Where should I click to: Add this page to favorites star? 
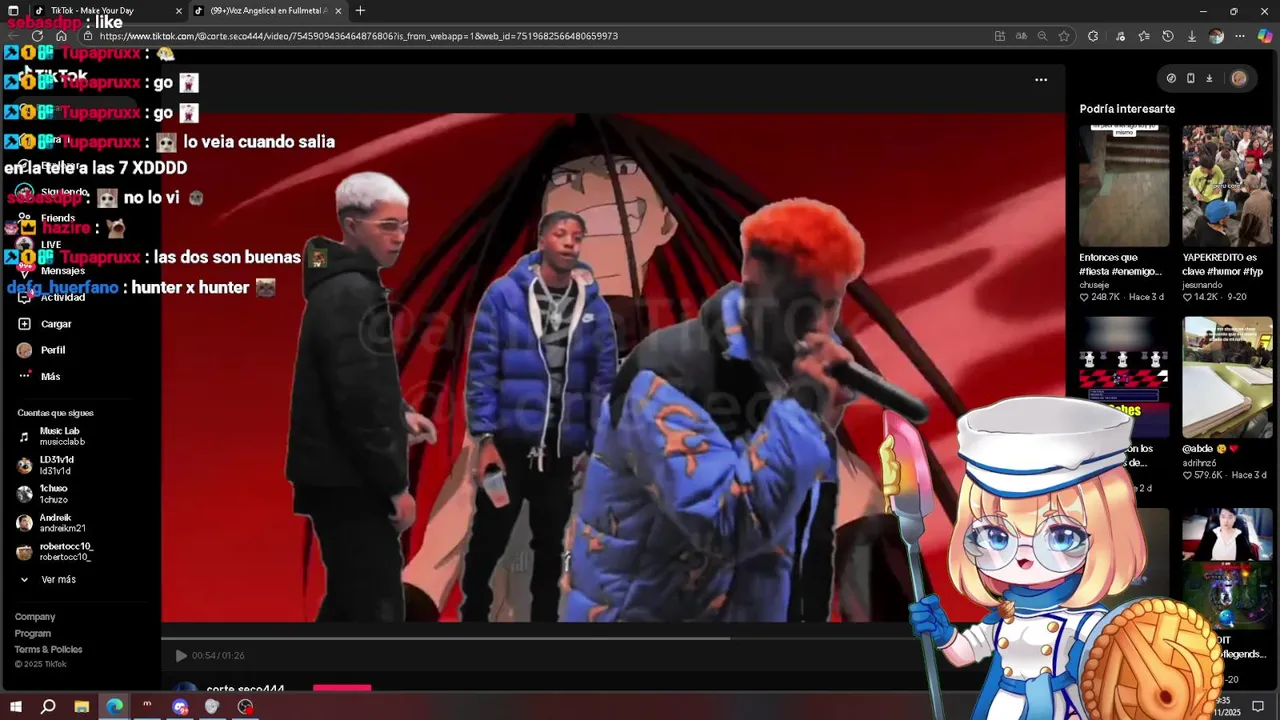pyautogui.click(x=1064, y=36)
